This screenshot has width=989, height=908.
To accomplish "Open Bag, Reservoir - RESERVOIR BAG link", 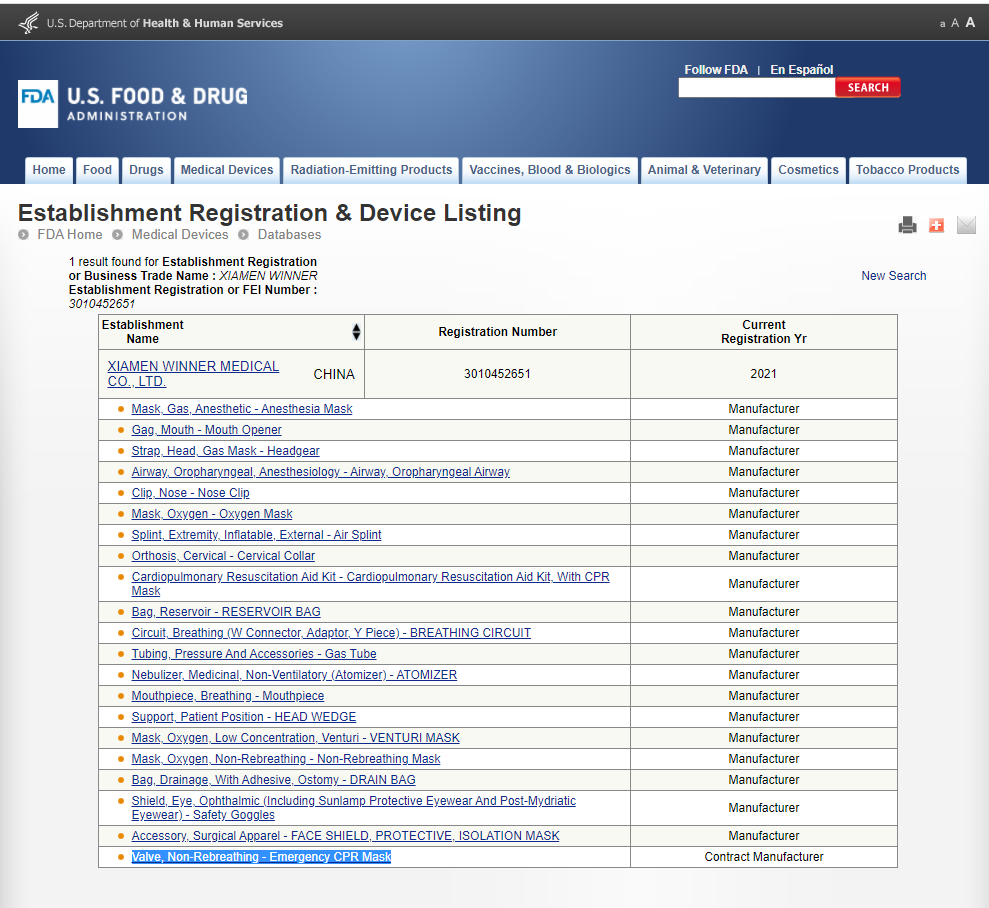I will [226, 612].
